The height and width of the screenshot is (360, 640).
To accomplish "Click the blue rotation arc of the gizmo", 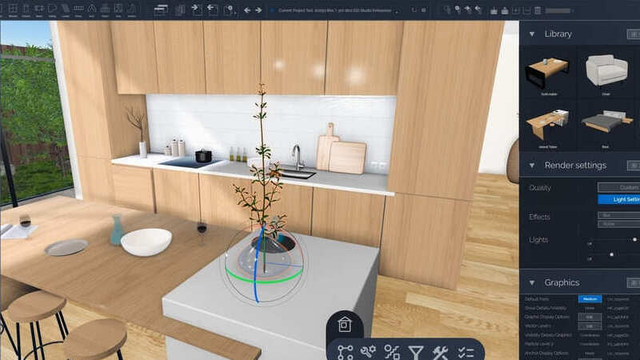I will pos(256,273).
